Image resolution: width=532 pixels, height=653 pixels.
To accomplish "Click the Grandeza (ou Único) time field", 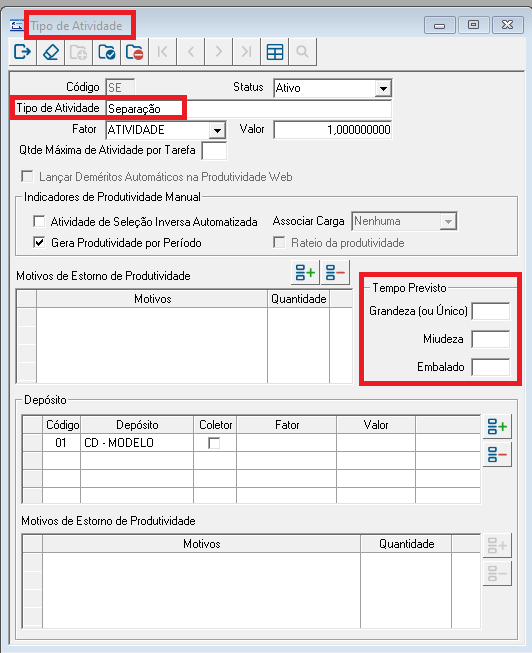I will pyautogui.click(x=491, y=311).
